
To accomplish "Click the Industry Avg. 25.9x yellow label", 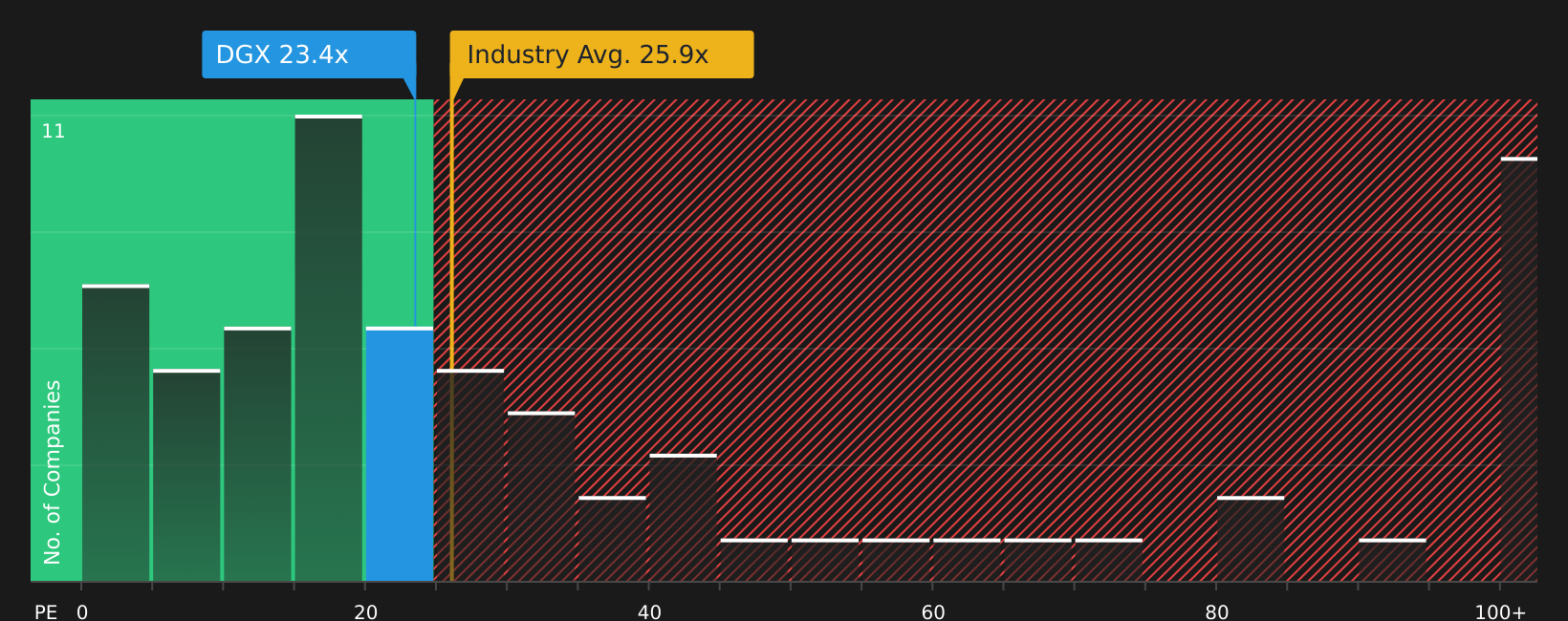I will 601,54.
